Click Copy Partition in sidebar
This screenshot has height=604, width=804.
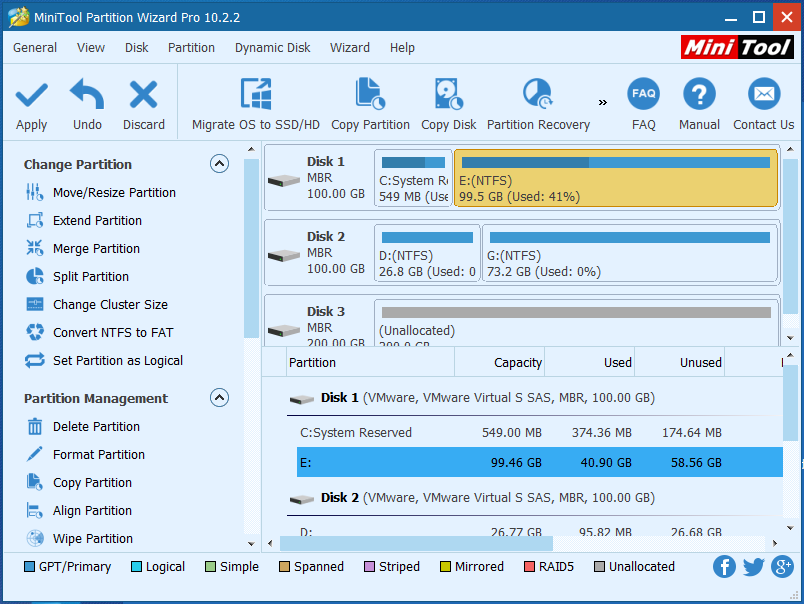pos(79,482)
